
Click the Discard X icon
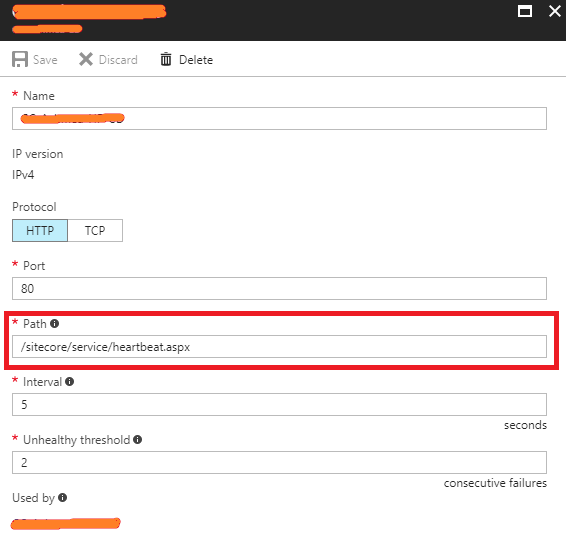(x=86, y=59)
